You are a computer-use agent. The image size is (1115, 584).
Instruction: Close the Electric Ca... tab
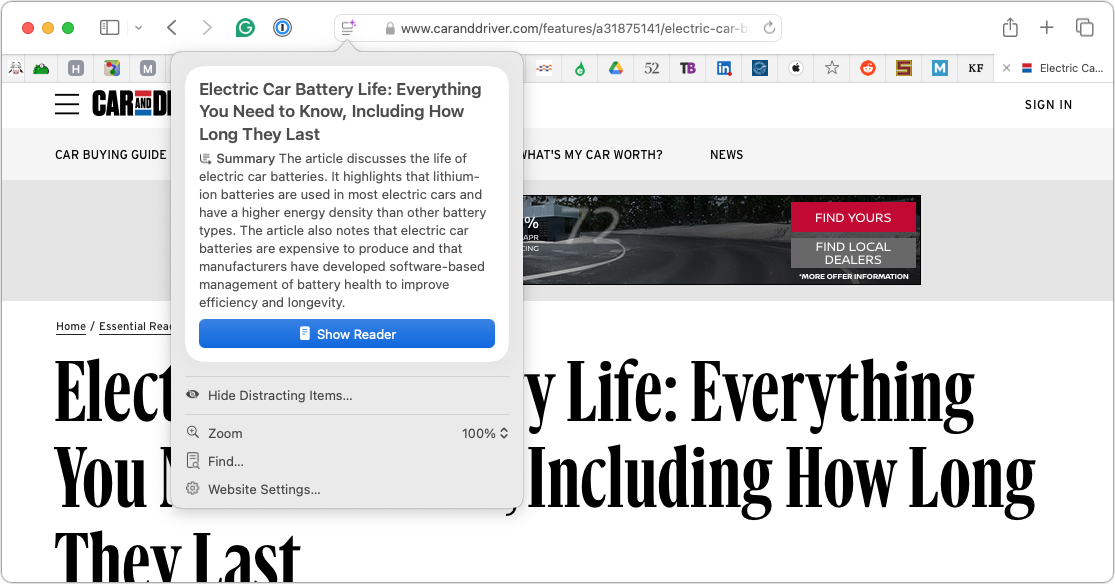(1006, 68)
